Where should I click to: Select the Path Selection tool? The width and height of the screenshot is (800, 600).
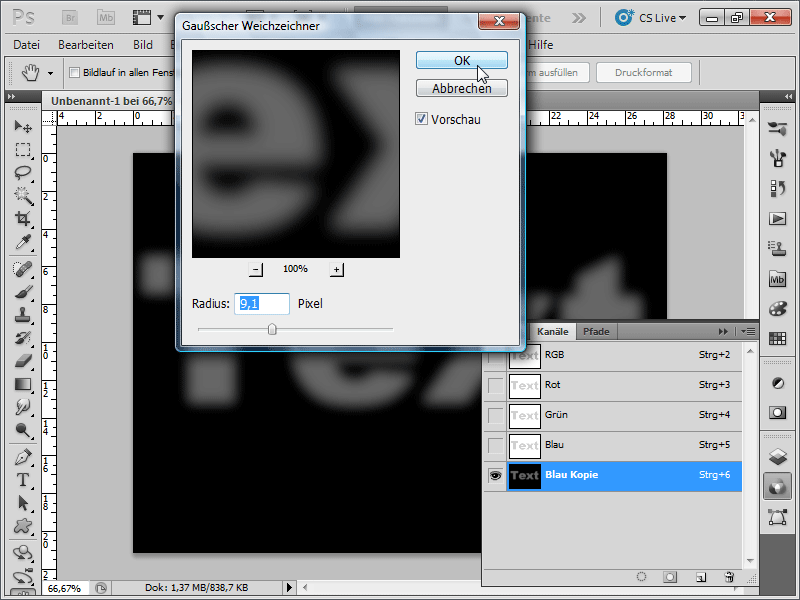pyautogui.click(x=23, y=504)
